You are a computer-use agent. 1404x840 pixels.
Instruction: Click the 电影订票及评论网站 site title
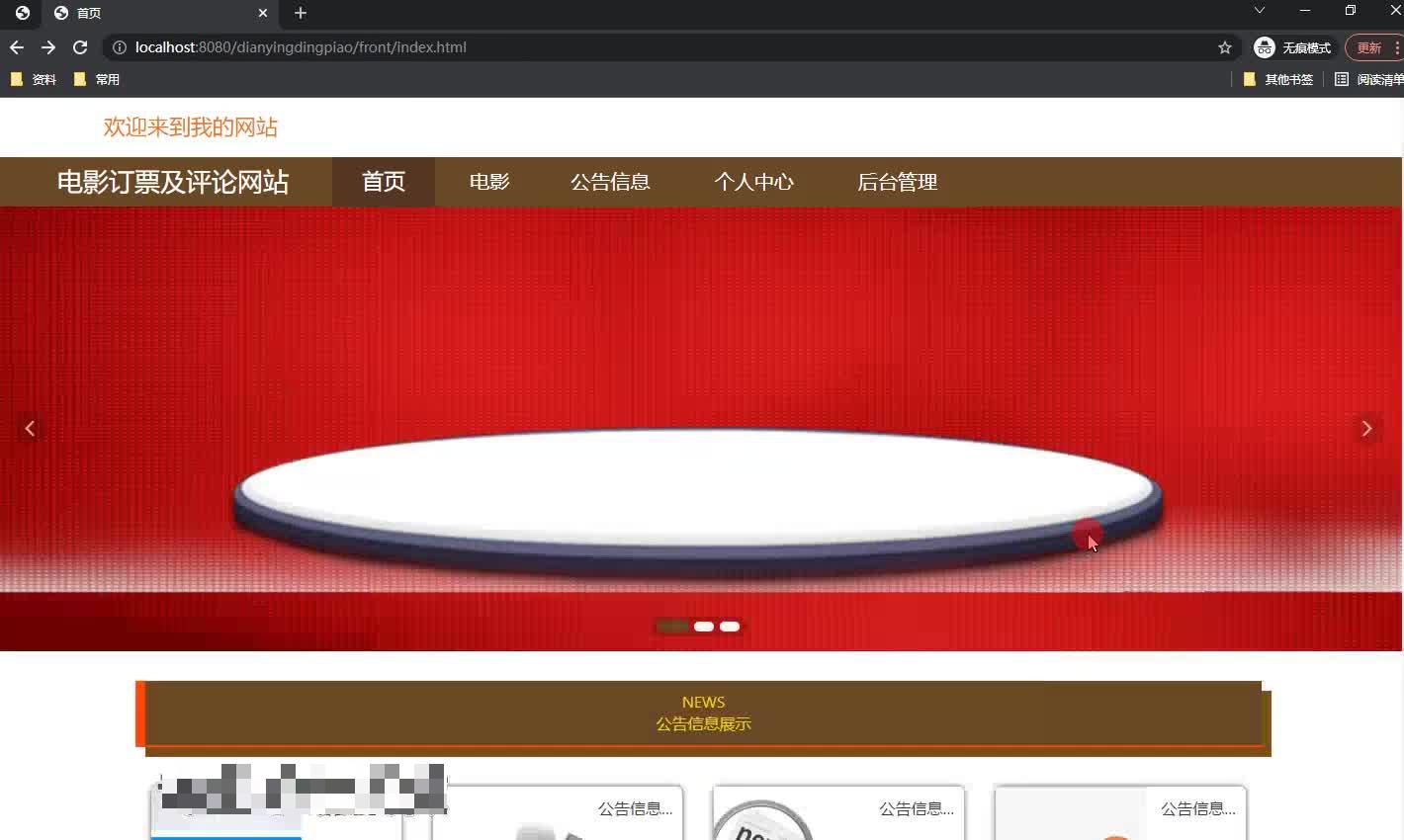173,182
